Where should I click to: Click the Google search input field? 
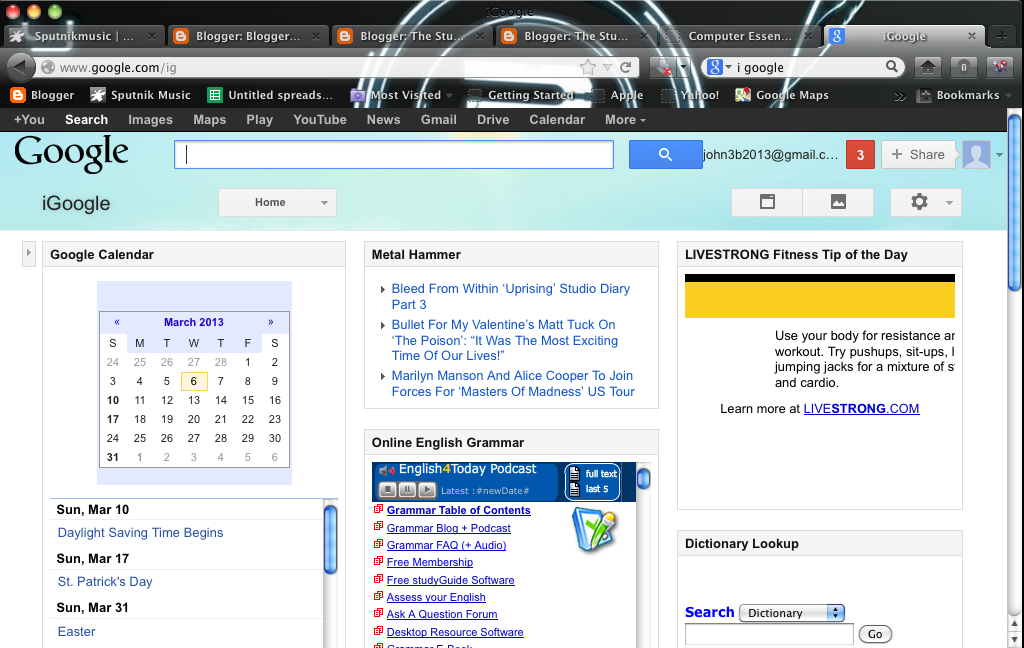click(394, 155)
